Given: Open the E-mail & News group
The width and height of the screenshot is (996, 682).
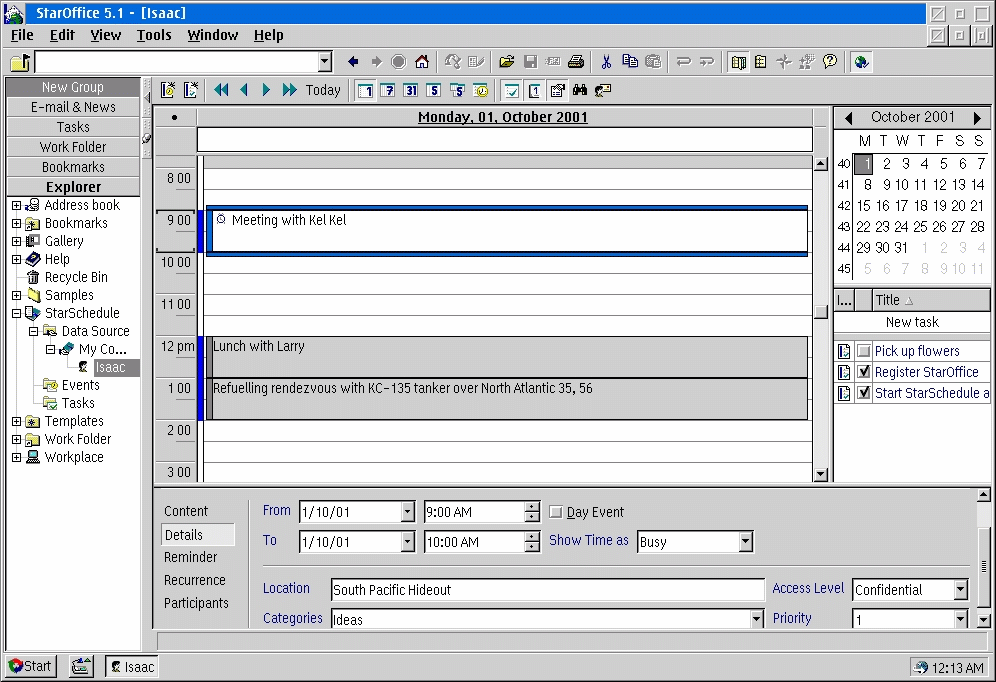Looking at the screenshot, I should tap(73, 107).
